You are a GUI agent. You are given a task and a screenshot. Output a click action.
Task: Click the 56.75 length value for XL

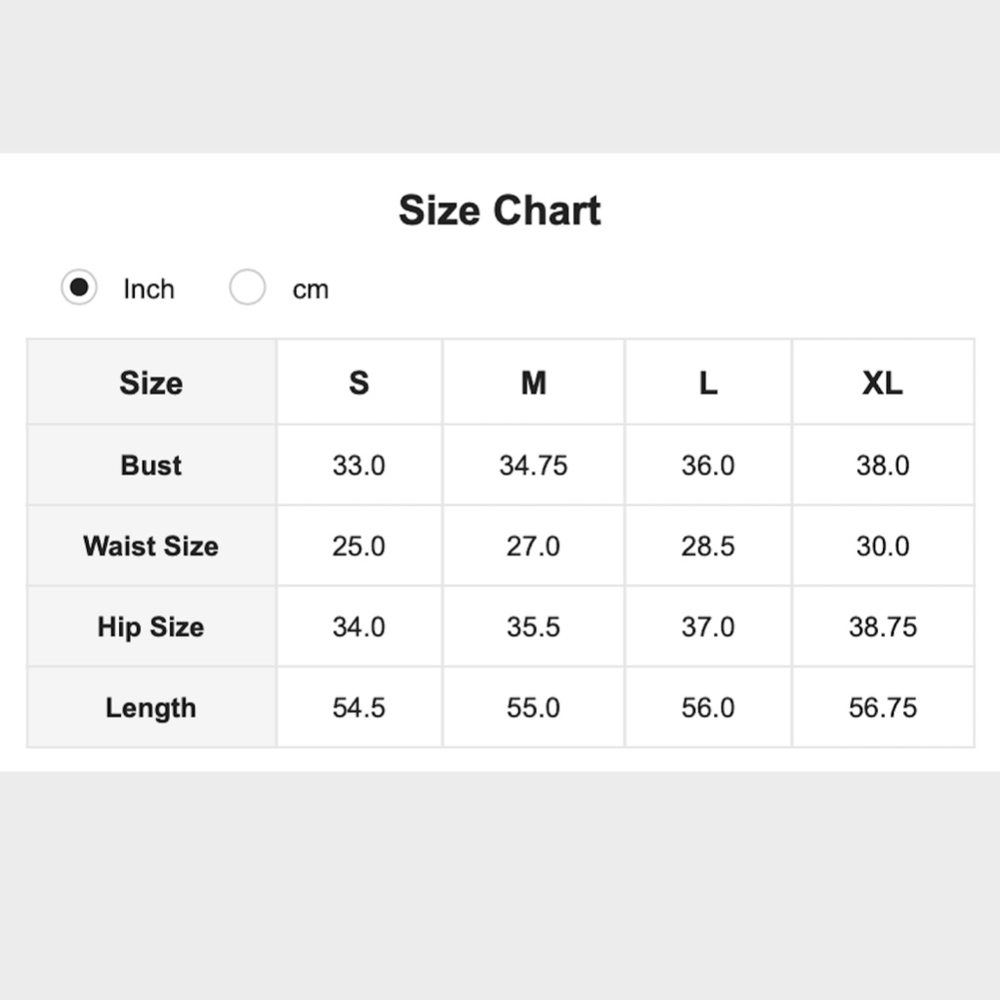882,708
